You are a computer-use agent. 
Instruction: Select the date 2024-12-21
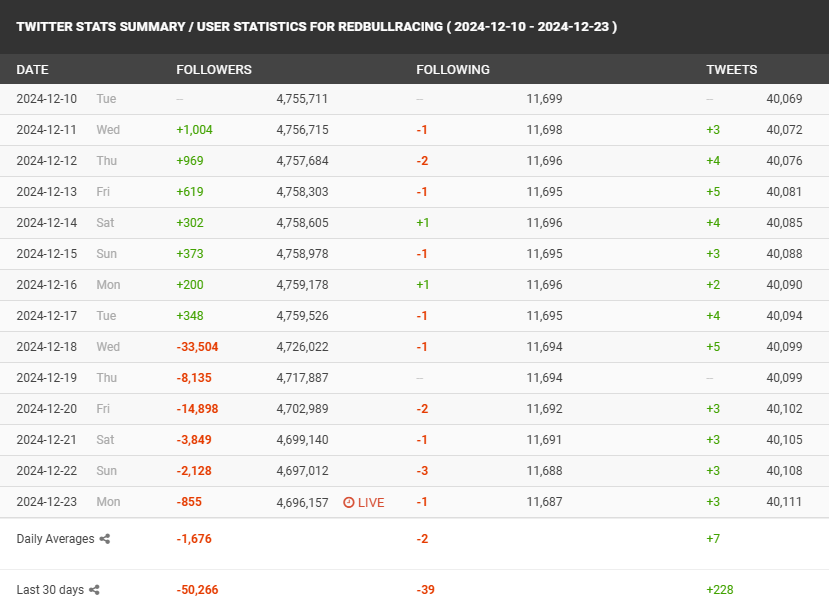pyautogui.click(x=47, y=440)
